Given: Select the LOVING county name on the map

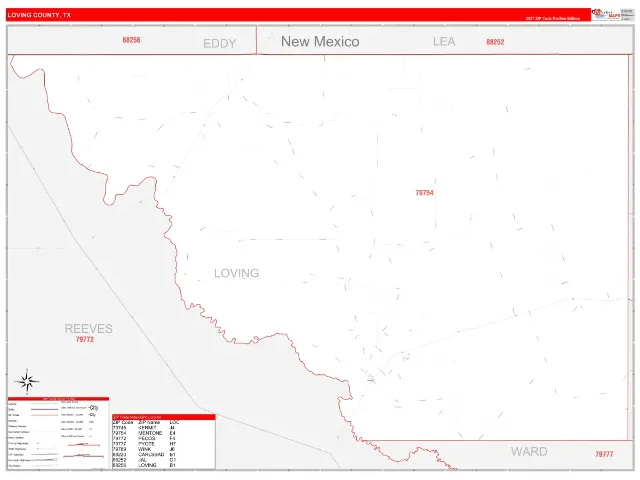Looking at the screenshot, I should click(237, 273).
